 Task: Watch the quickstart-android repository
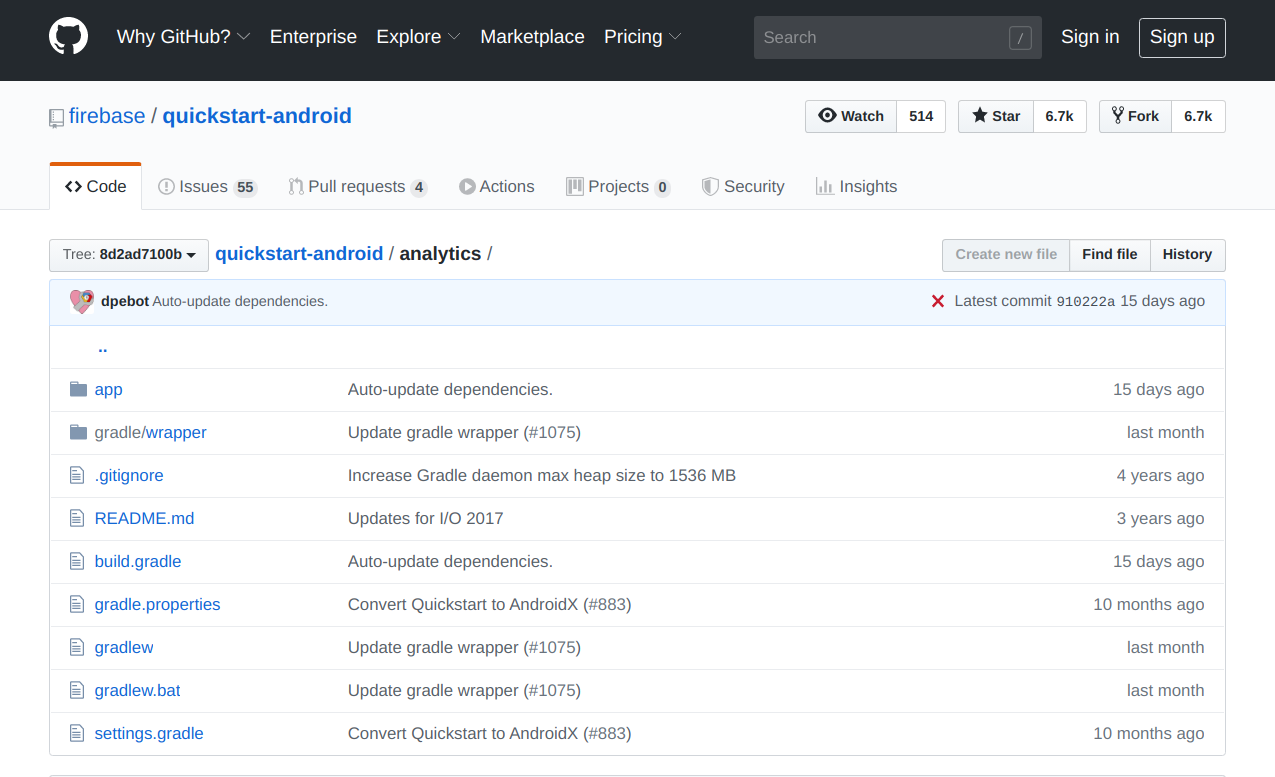tap(851, 116)
